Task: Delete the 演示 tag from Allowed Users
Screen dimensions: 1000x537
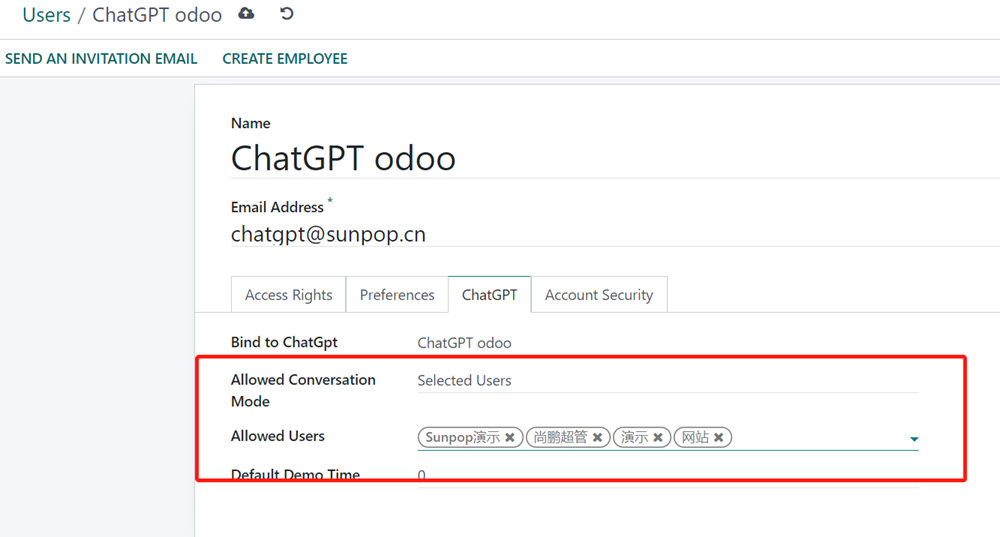Action: pyautogui.click(x=658, y=438)
